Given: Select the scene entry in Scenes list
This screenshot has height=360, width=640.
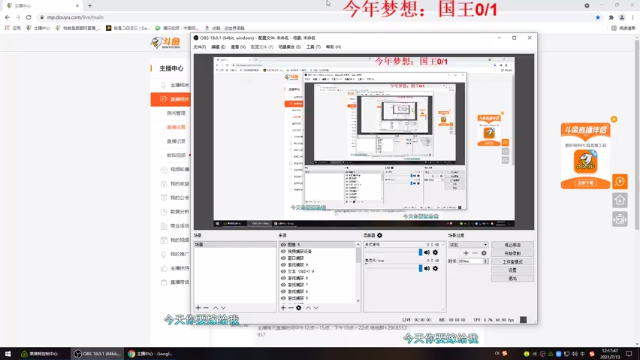Looking at the screenshot, I should tap(235, 244).
